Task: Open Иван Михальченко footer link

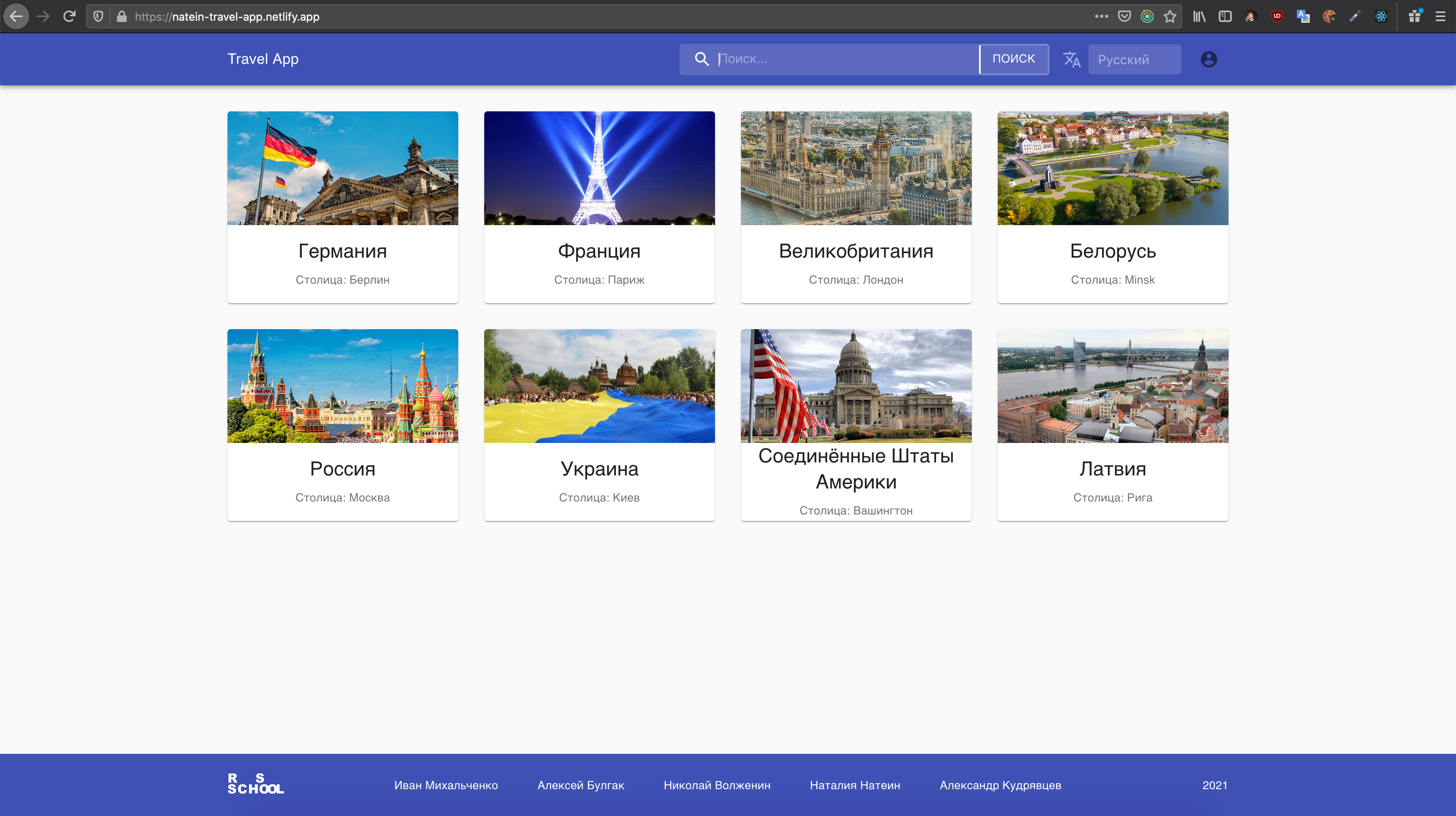Action: (x=446, y=785)
